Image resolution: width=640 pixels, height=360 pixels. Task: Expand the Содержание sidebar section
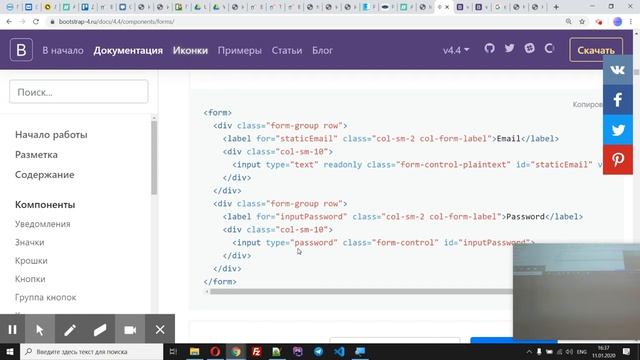[44, 174]
